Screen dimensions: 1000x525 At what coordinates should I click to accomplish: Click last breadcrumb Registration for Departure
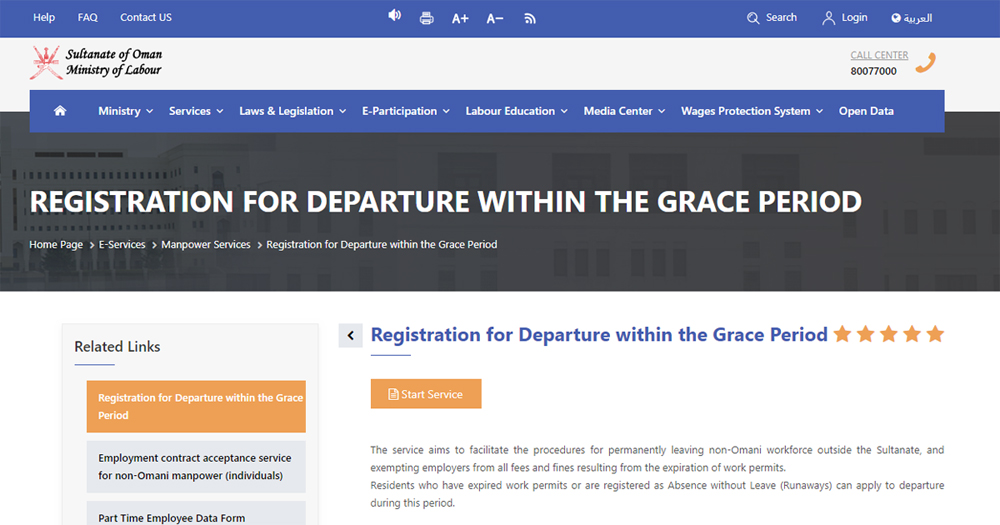381,244
